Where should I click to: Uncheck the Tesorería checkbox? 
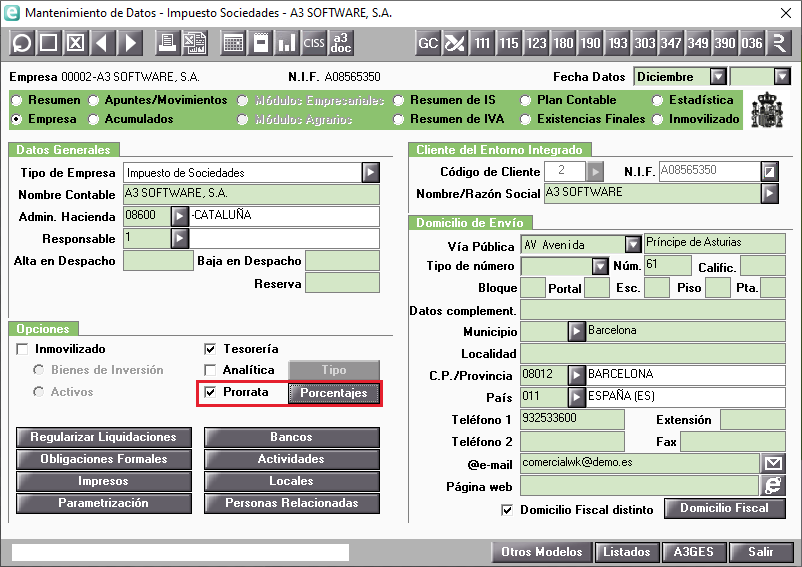(x=210, y=349)
